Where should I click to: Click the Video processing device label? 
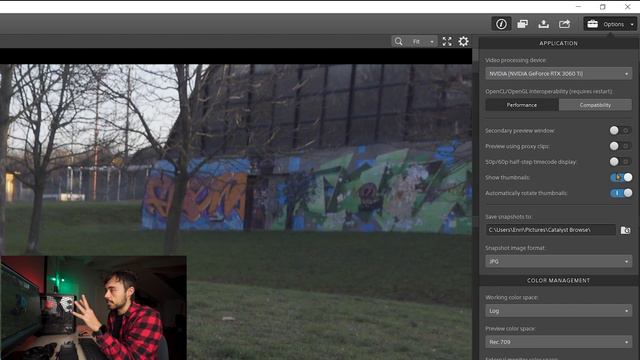(516, 60)
